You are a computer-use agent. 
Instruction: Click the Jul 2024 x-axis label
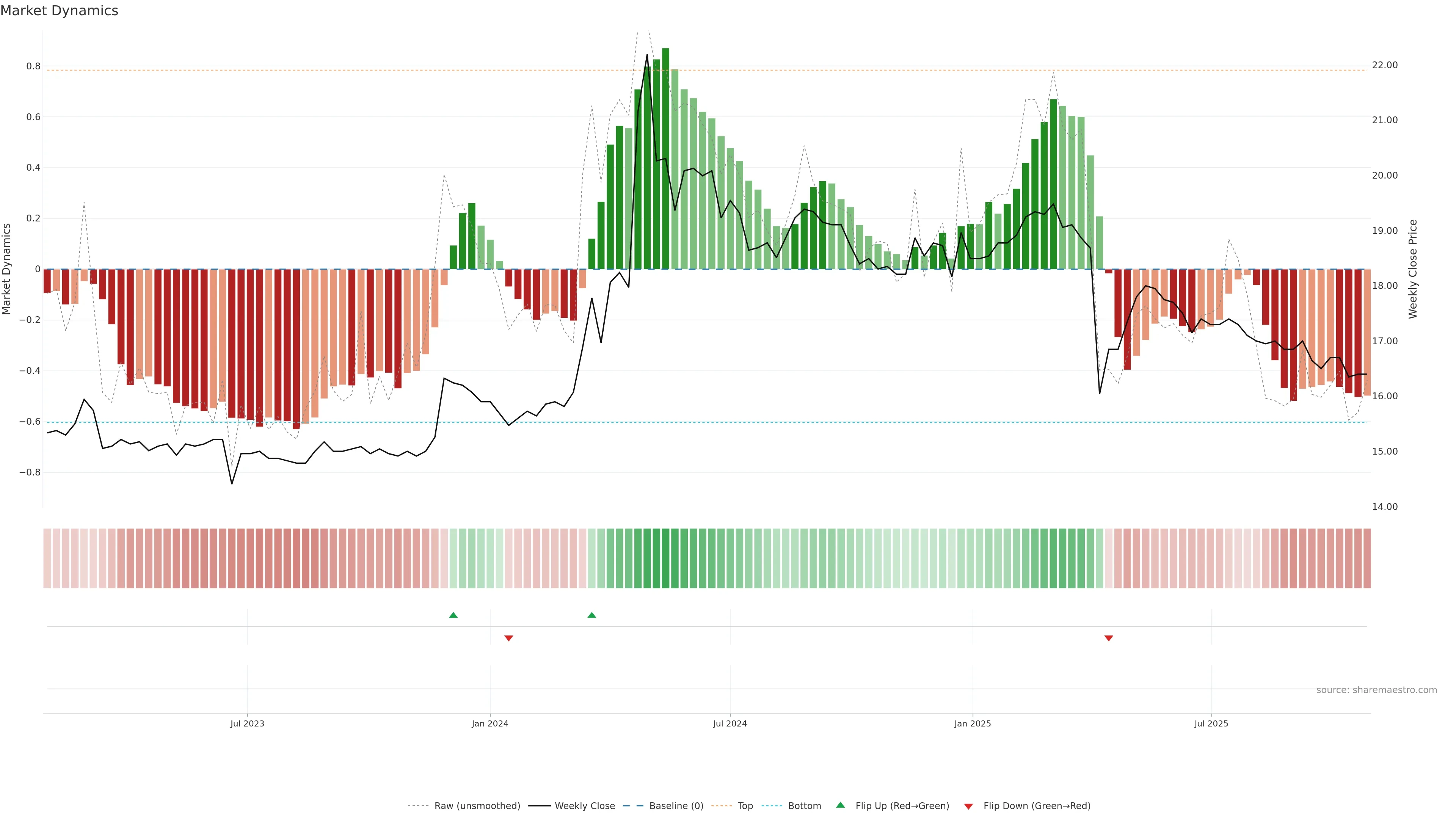coord(730,723)
